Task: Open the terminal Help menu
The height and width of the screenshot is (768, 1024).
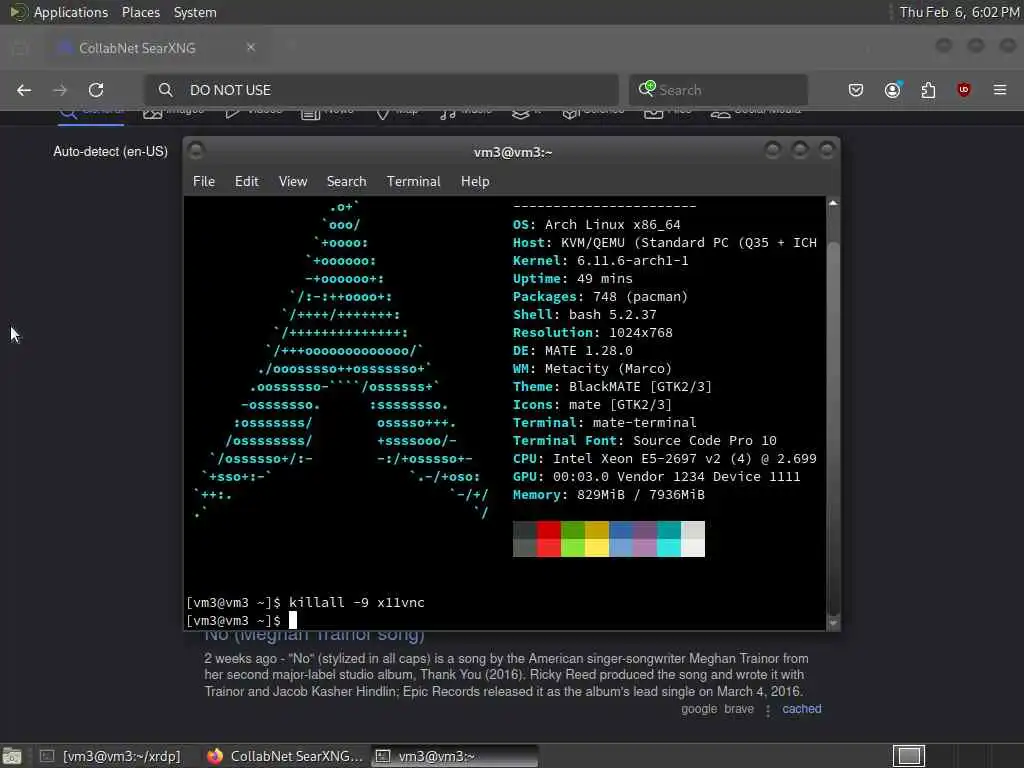Action: (475, 182)
